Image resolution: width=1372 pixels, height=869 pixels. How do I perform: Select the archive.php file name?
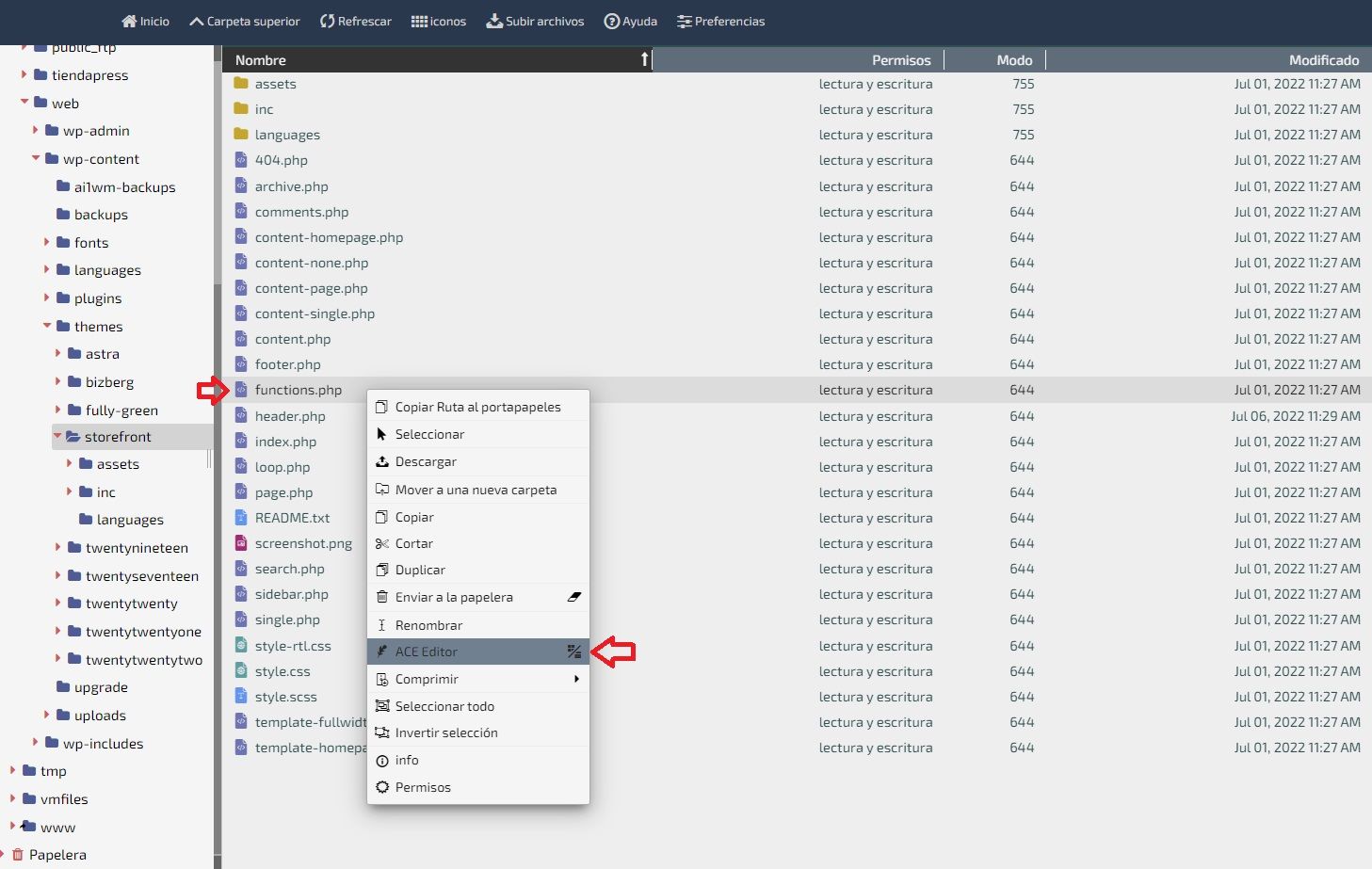[291, 186]
